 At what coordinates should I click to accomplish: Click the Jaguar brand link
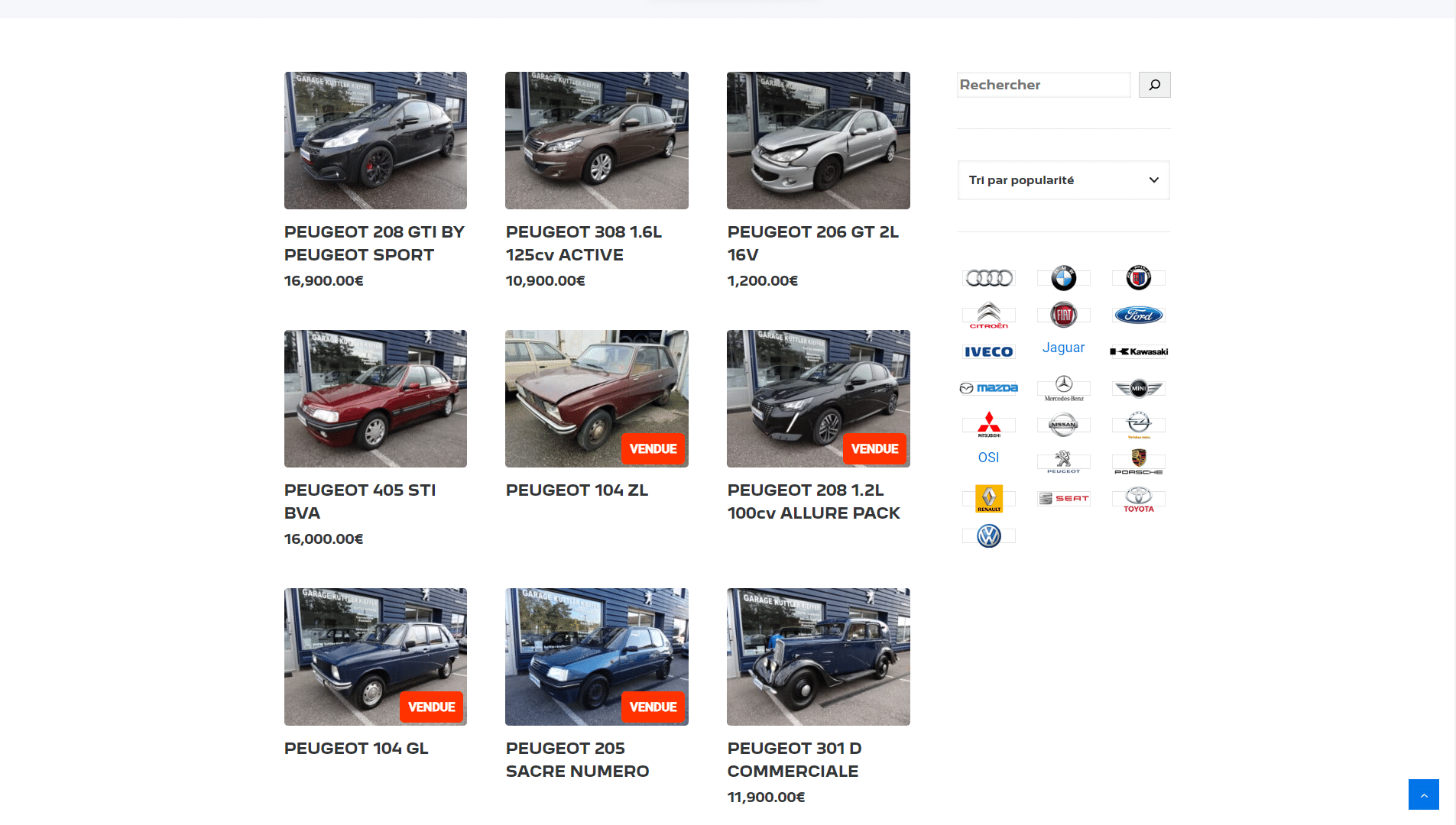click(x=1063, y=348)
